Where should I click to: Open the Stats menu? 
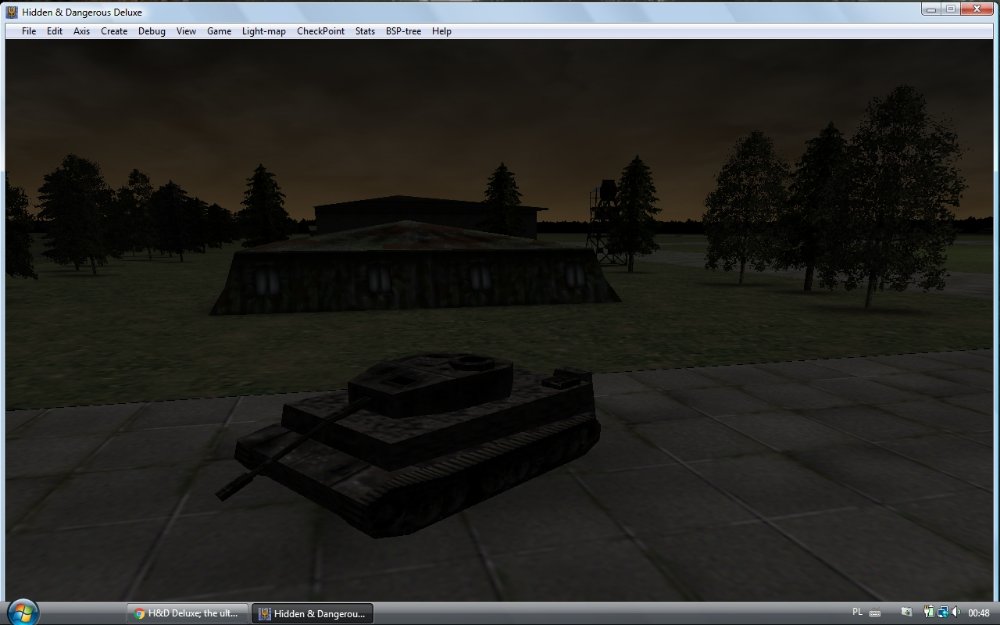pyautogui.click(x=365, y=31)
